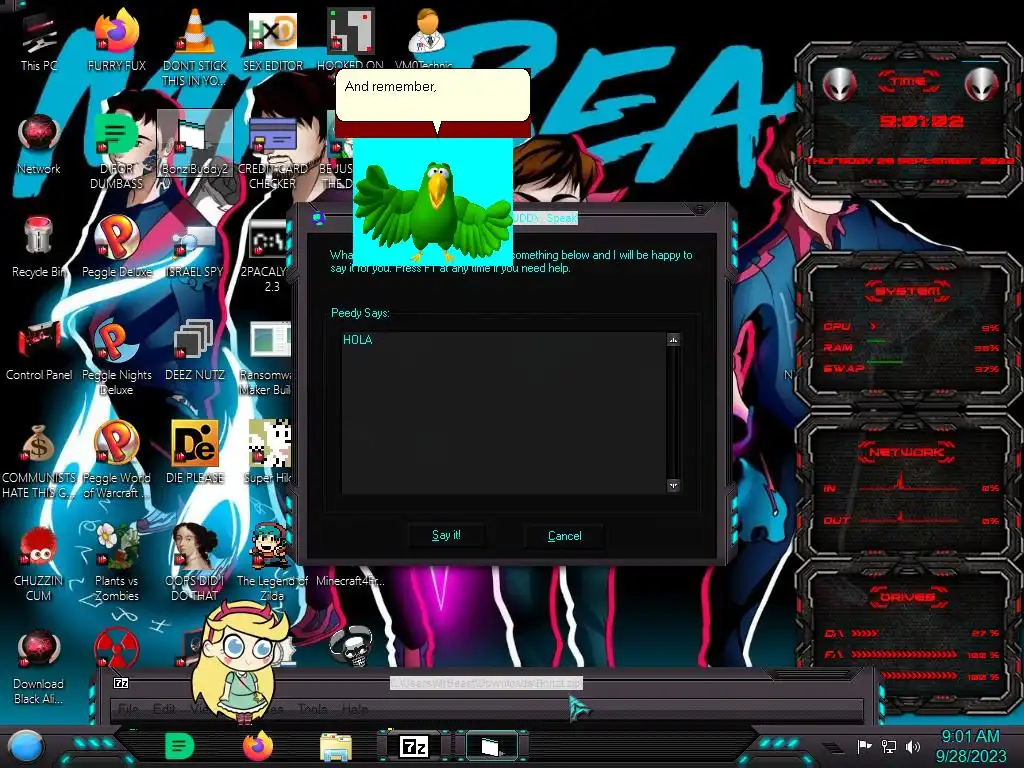Open the File menu in 7-Zip
Screen dimensions: 1024x768
(x=128, y=709)
